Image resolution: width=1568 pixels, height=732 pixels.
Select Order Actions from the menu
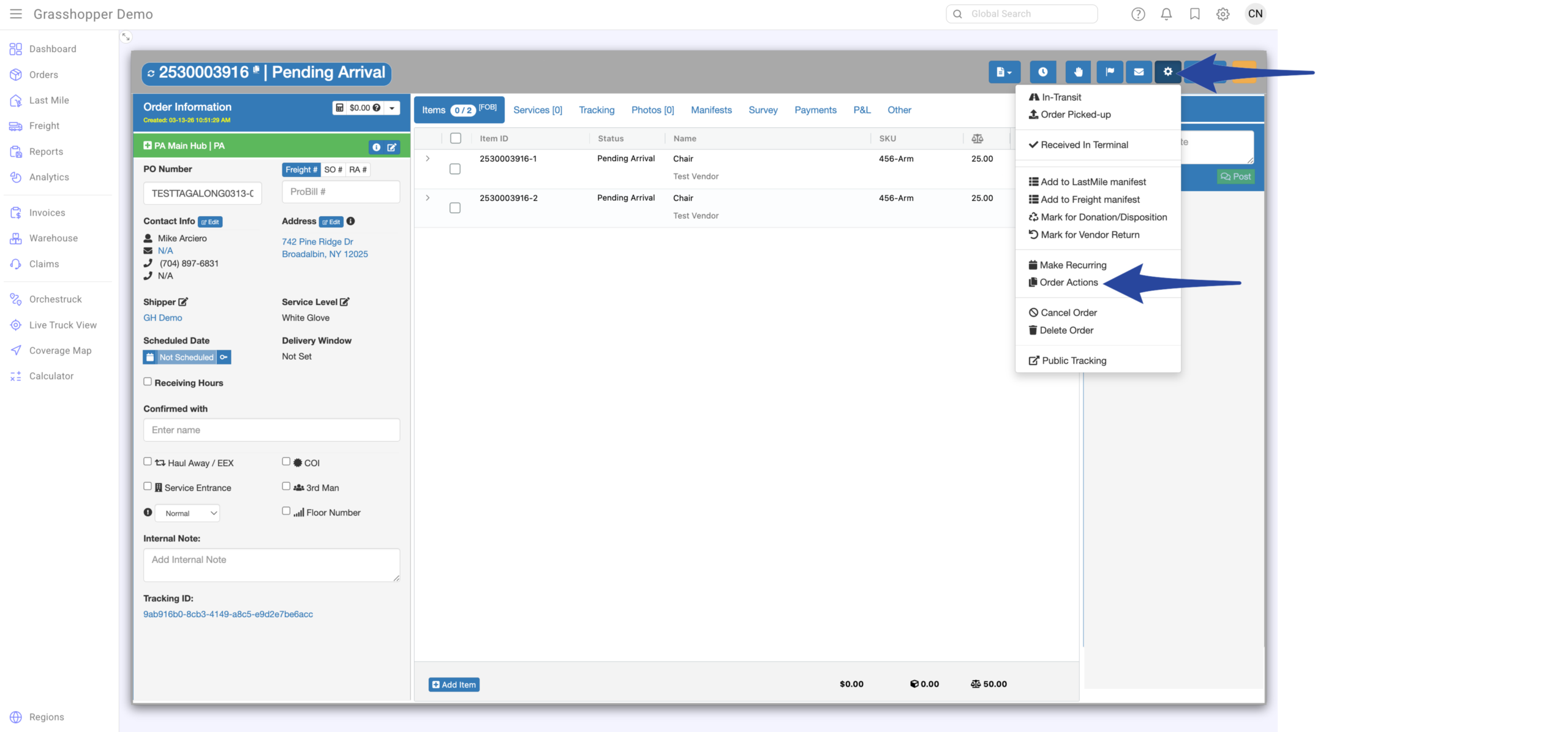click(1068, 282)
